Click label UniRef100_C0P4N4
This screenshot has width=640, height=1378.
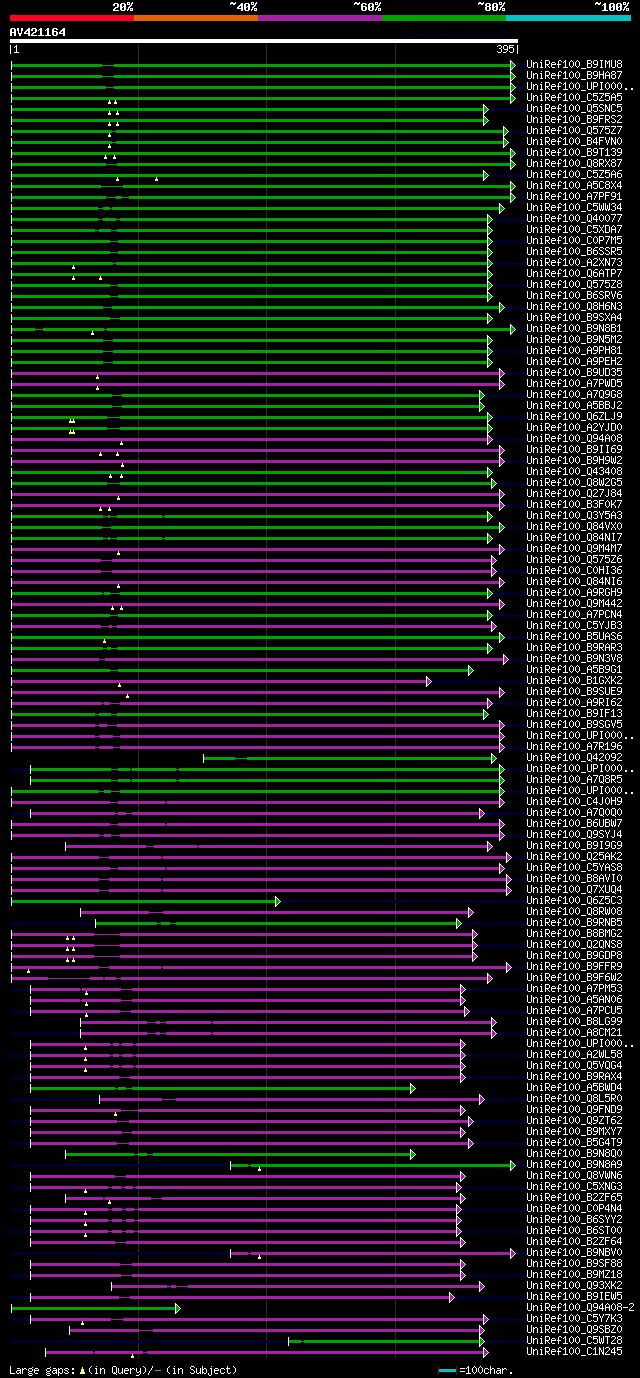point(574,1208)
